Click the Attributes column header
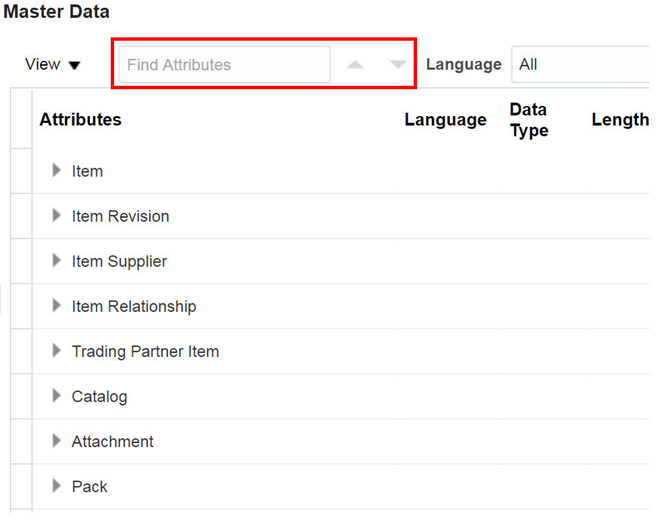Screen dimensions: 667x523 81,120
